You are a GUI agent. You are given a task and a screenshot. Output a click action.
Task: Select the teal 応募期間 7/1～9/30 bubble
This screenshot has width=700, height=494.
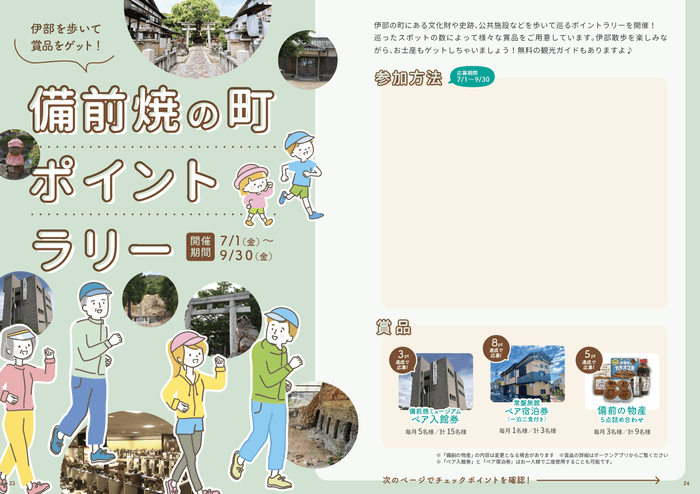tap(471, 77)
